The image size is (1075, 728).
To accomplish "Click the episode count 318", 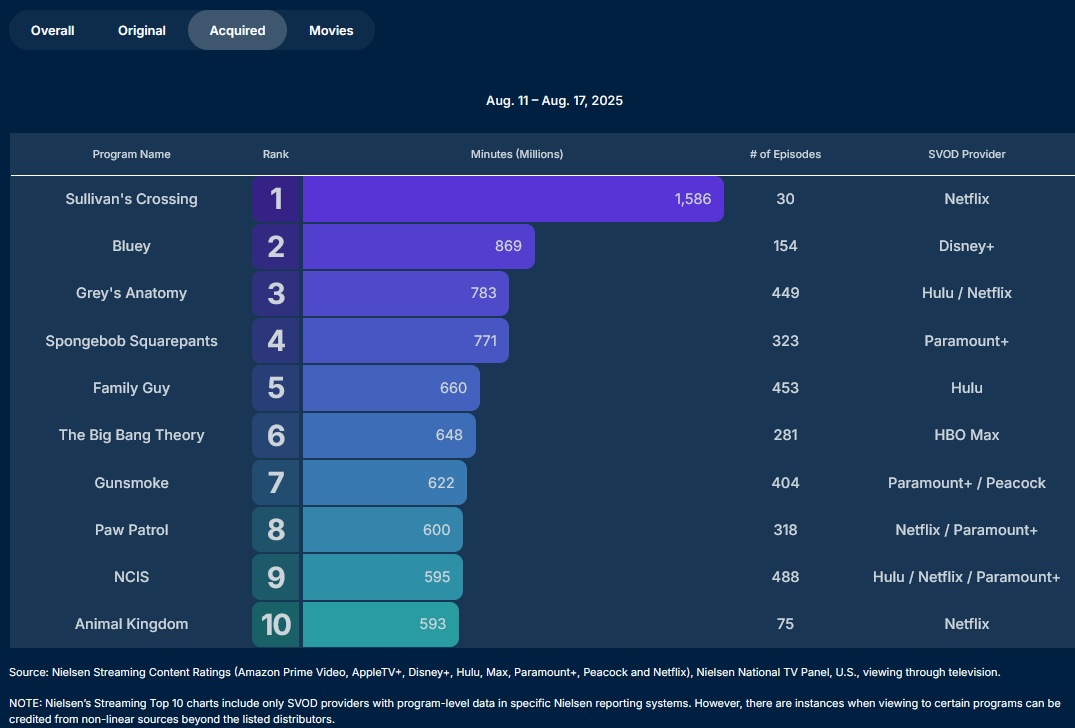I will (785, 530).
